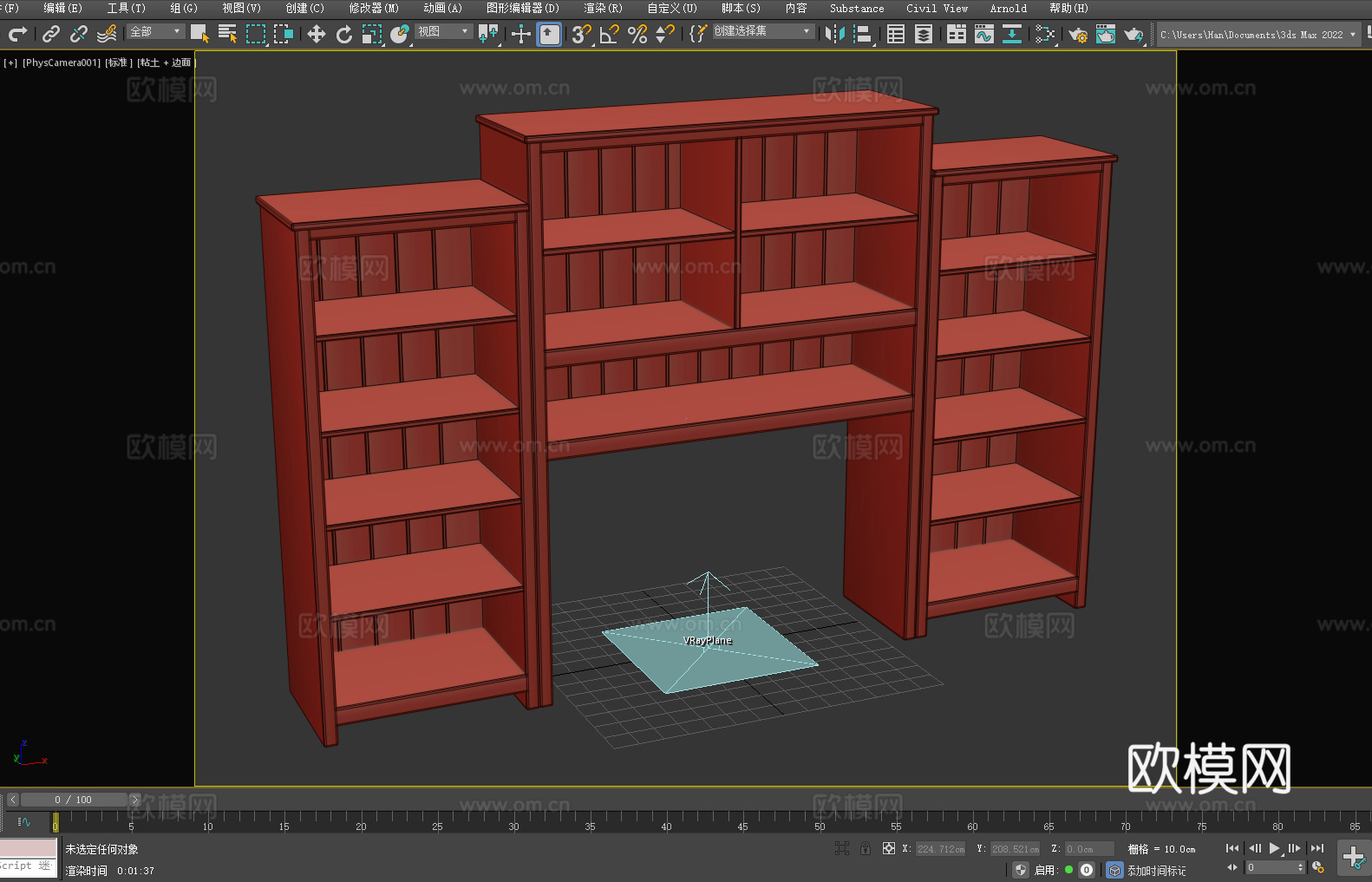The width and height of the screenshot is (1372, 882).
Task: Toggle absolute/offset transform mode icon
Action: [x=889, y=848]
